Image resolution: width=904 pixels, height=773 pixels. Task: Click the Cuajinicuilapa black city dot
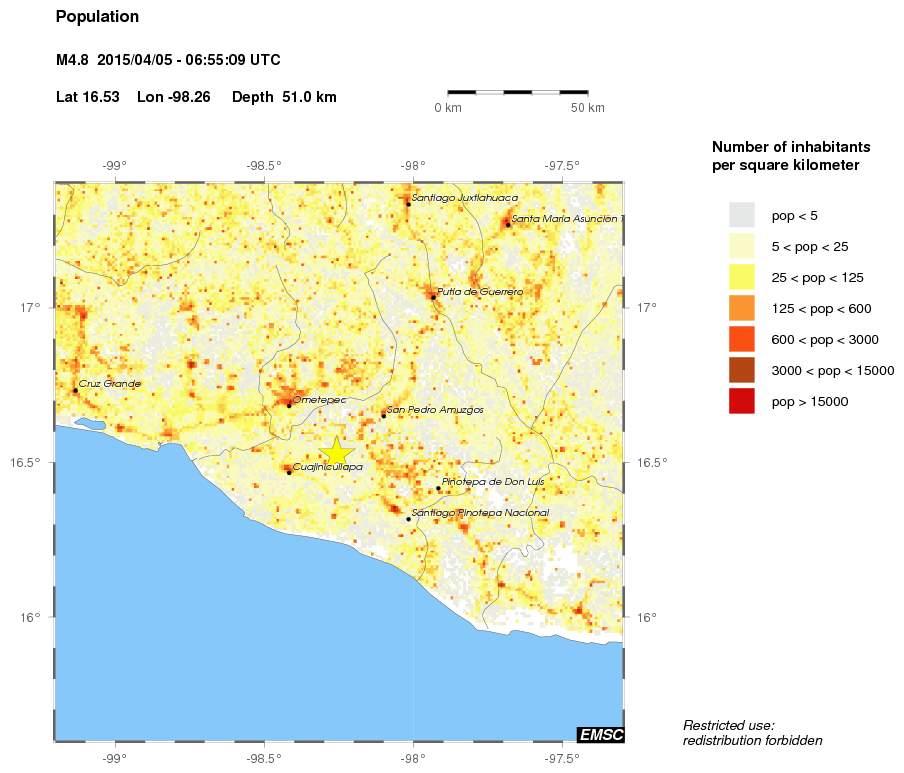coord(289,473)
